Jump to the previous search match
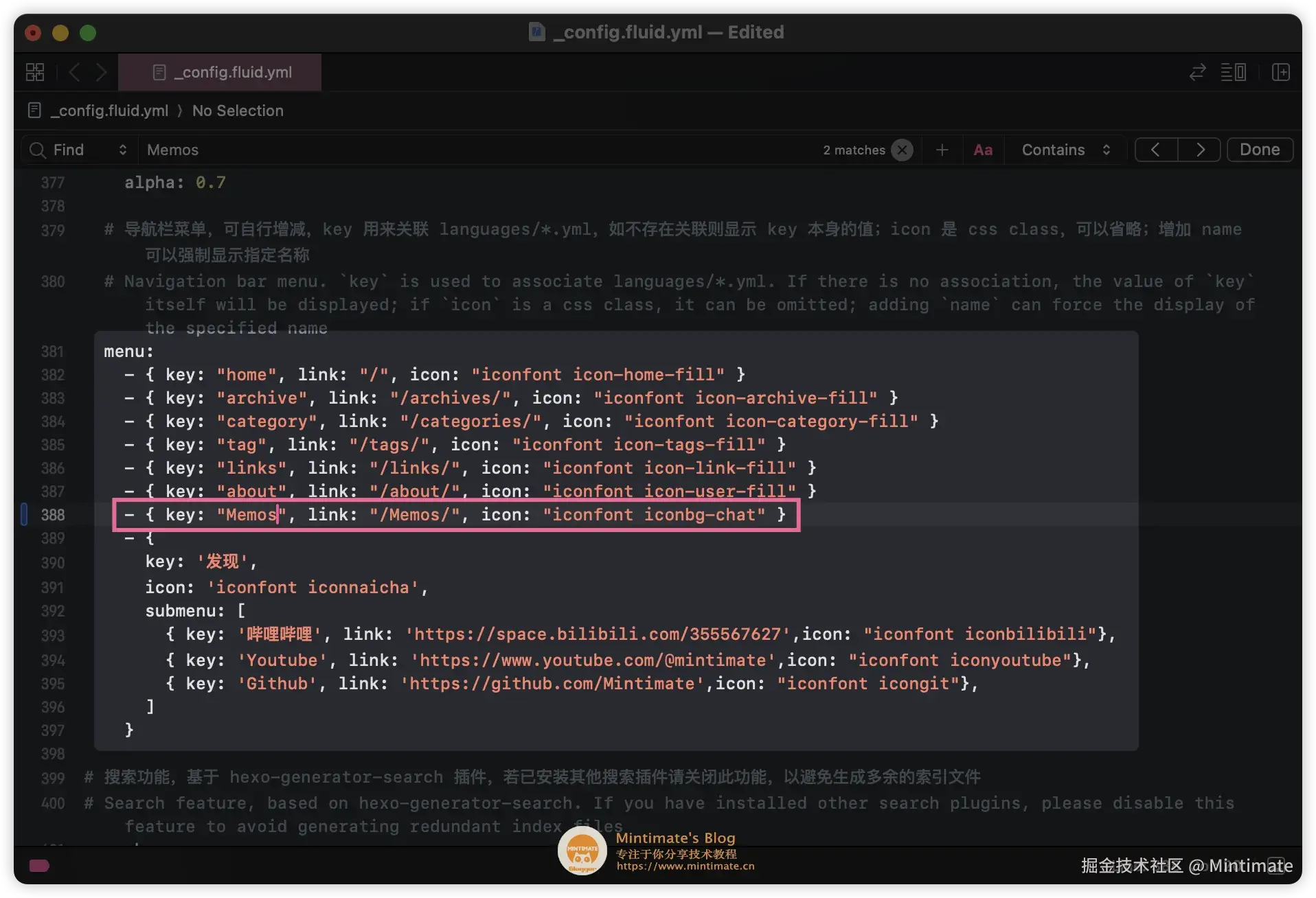 click(x=1157, y=150)
